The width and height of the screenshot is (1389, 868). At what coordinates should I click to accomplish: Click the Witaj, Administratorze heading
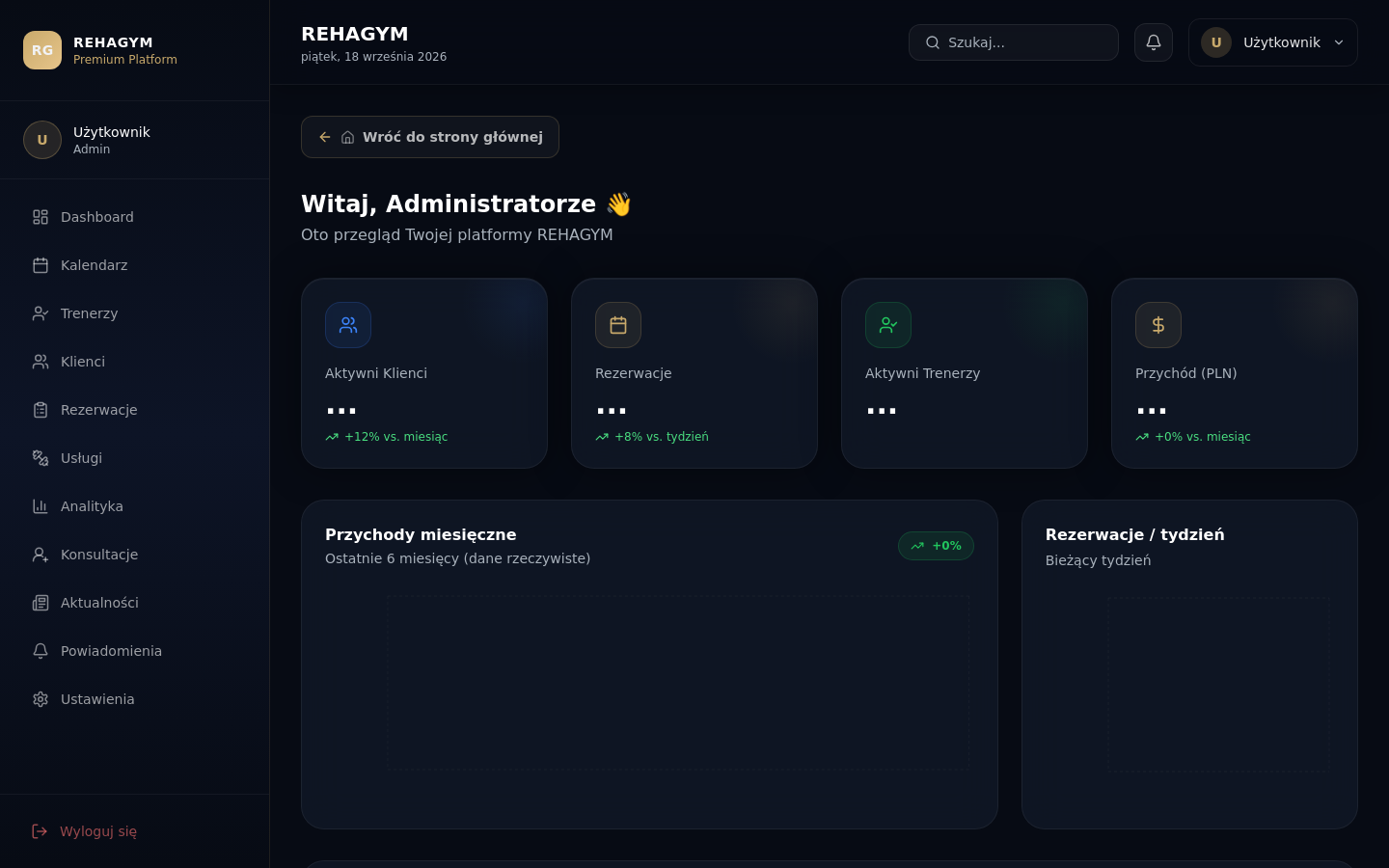[466, 204]
